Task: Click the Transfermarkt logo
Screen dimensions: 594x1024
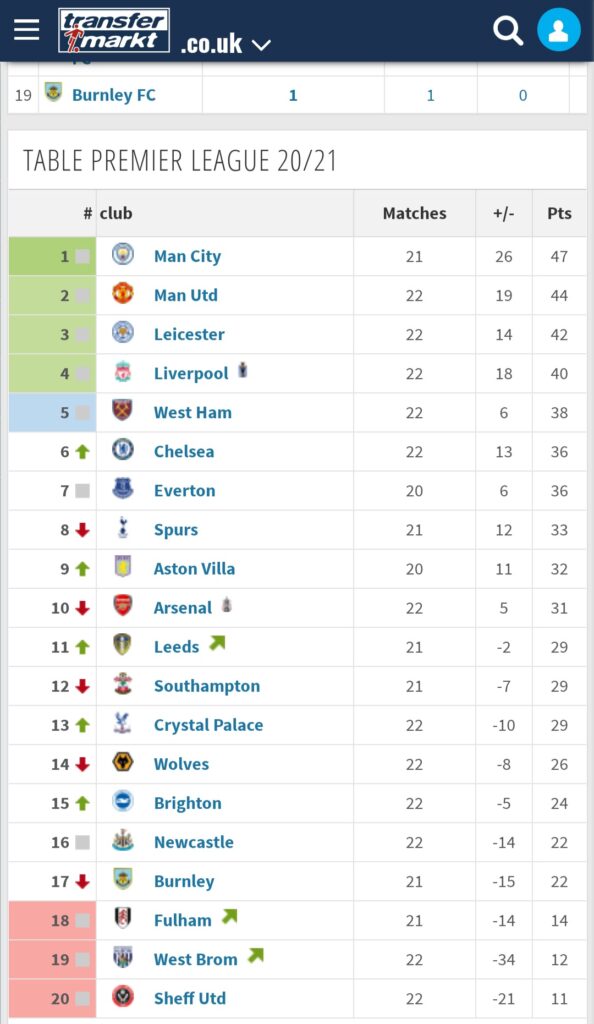Action: [114, 30]
